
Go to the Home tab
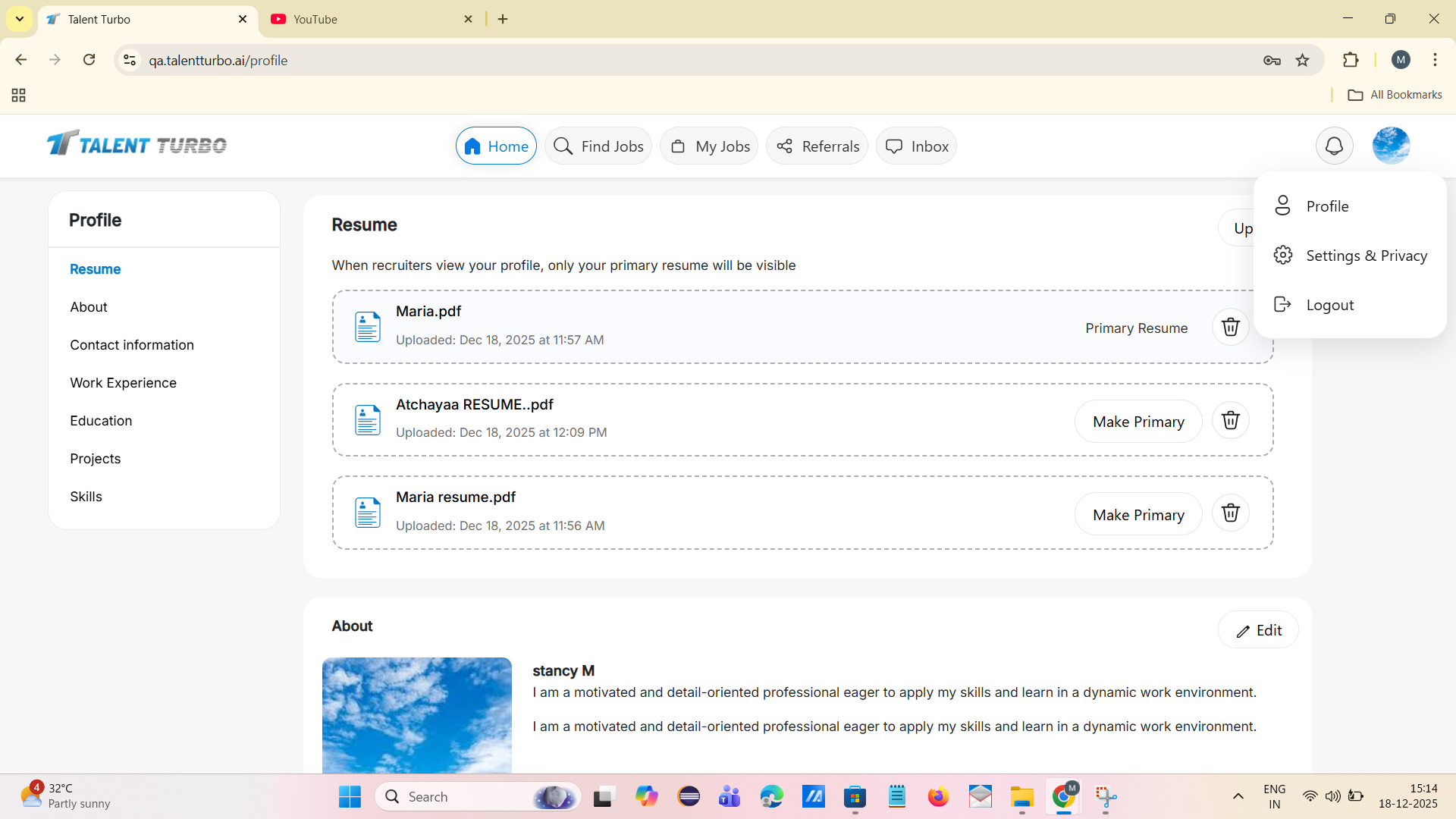click(496, 146)
